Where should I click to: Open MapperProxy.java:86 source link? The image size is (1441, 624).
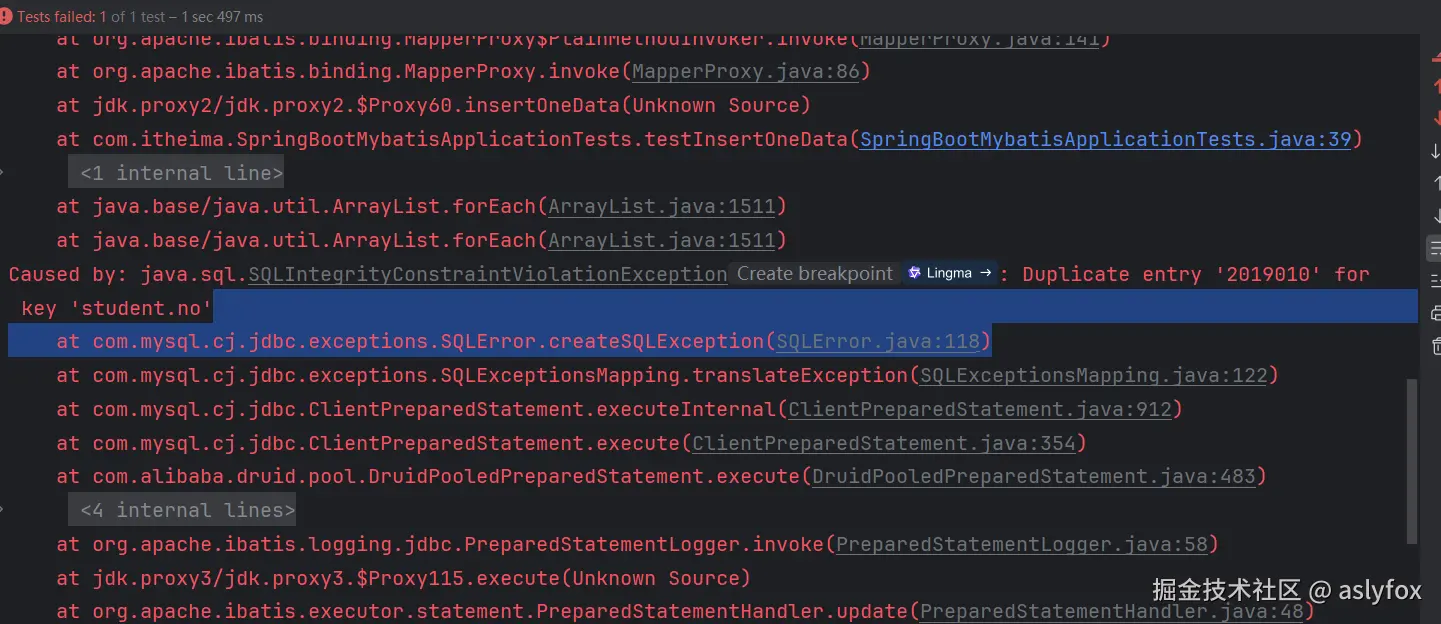coord(746,71)
